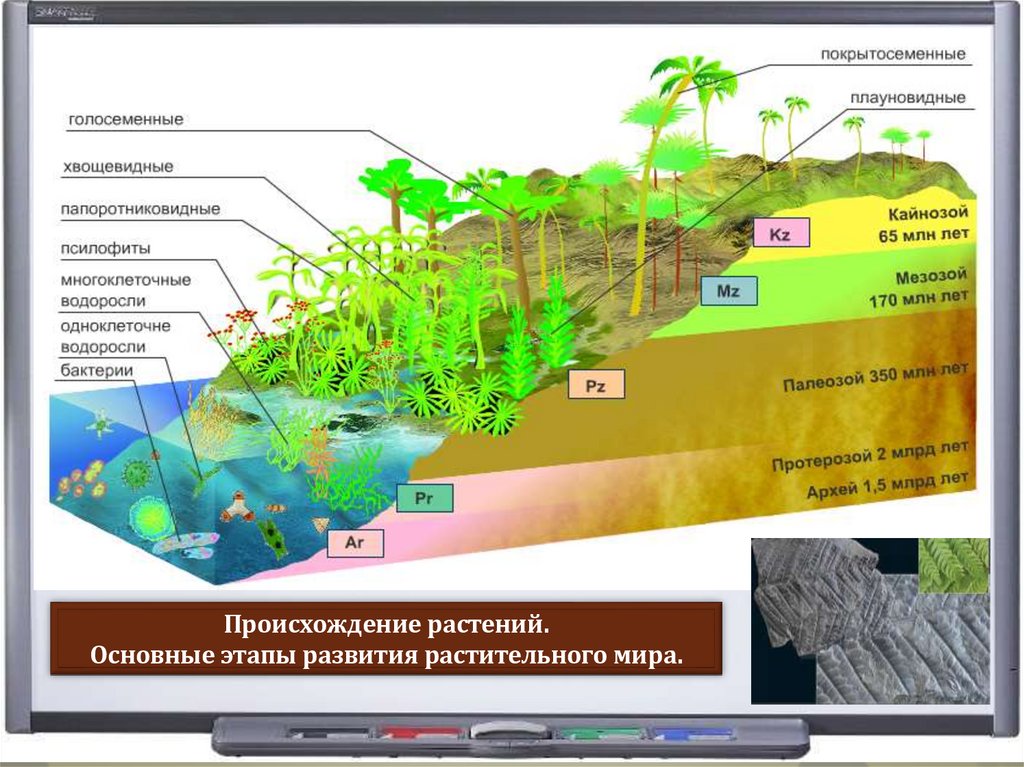Click the label 'бактерии'
This screenshot has height=767, width=1024.
(x=97, y=370)
